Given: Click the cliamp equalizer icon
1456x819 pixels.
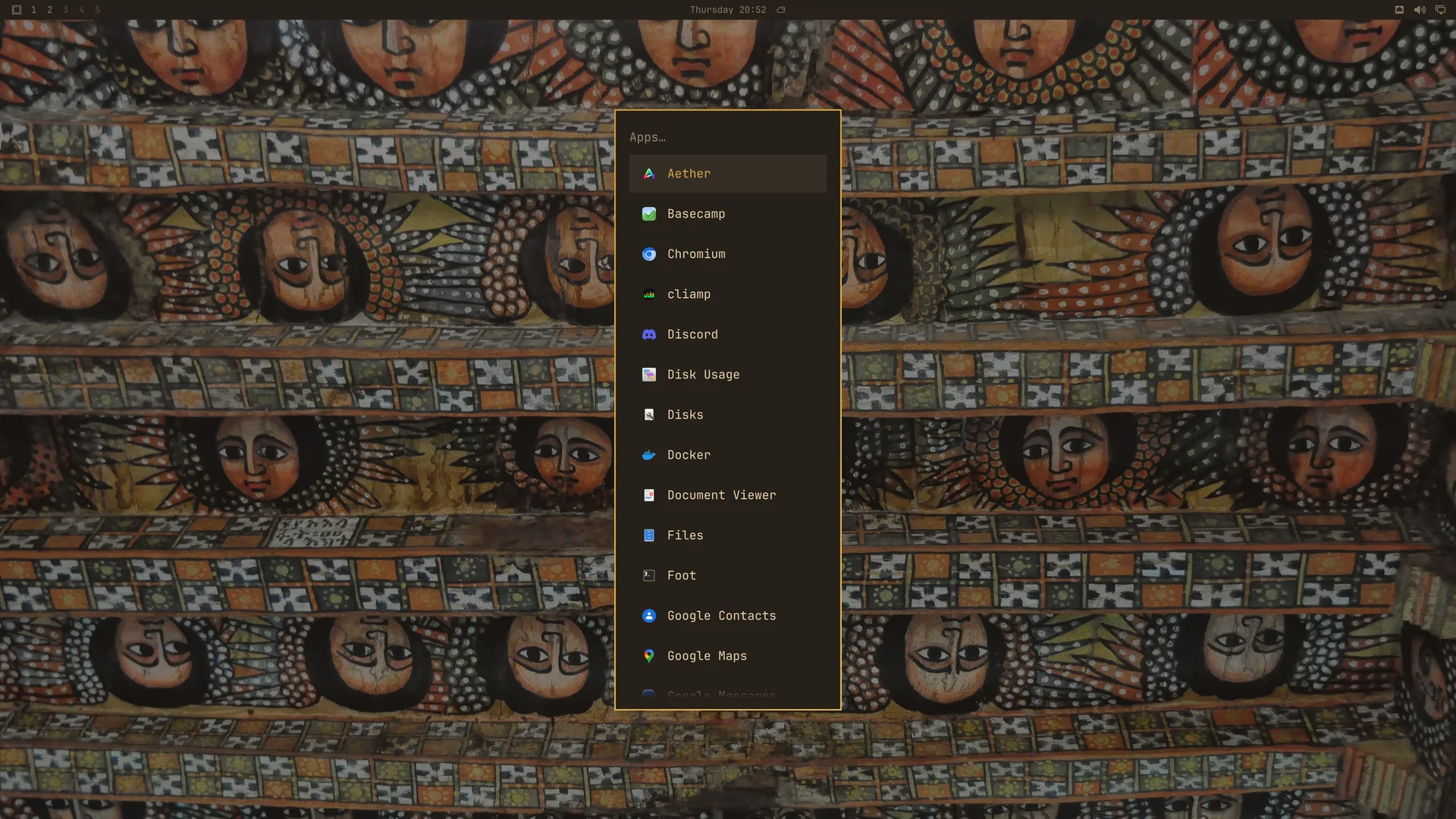Looking at the screenshot, I should click(649, 294).
